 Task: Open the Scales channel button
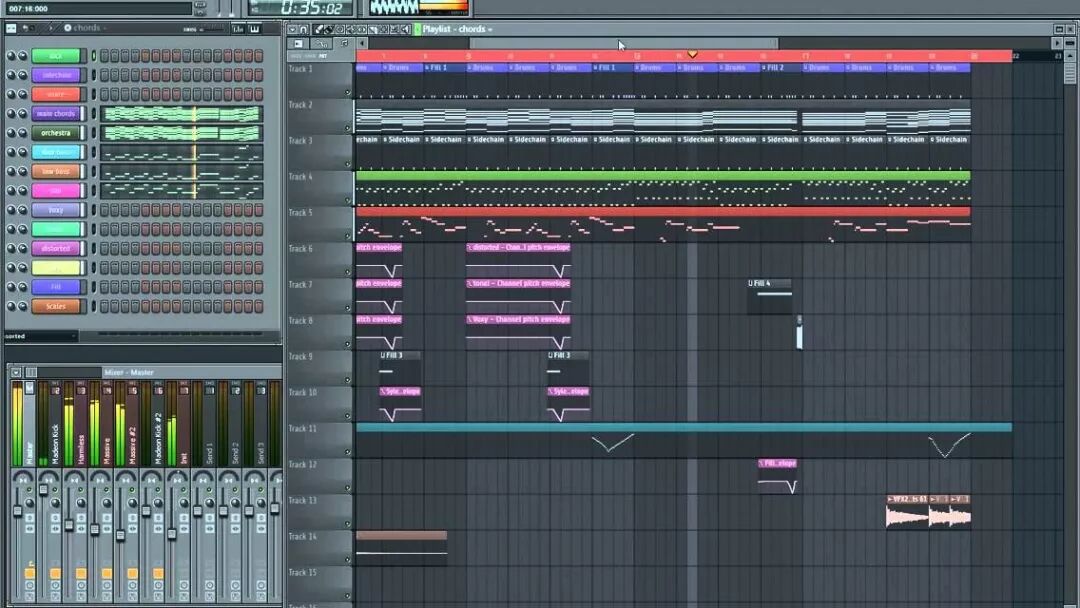point(56,306)
